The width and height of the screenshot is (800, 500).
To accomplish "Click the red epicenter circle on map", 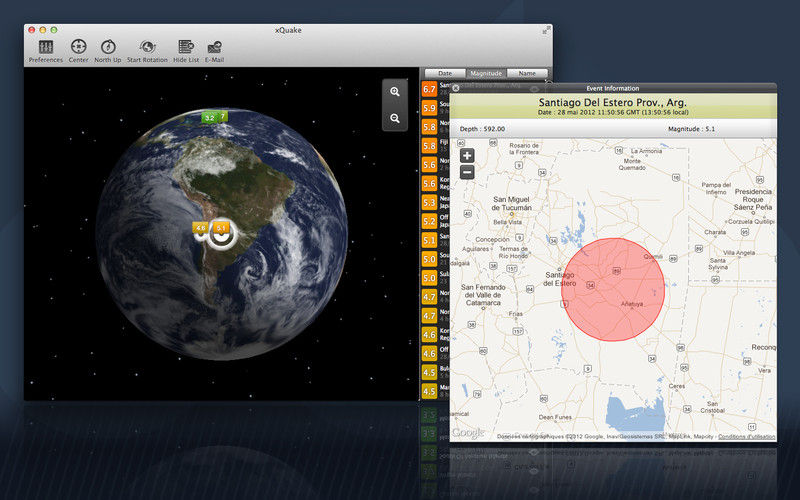I will tap(613, 289).
